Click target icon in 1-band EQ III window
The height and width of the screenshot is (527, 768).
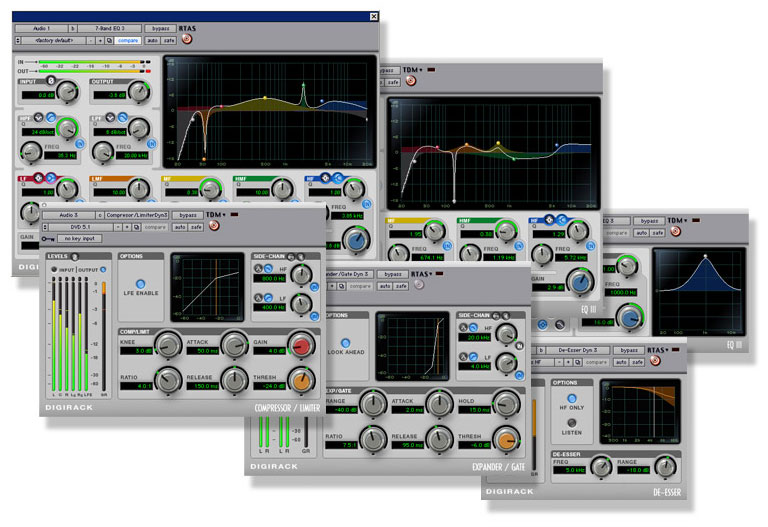coord(675,231)
